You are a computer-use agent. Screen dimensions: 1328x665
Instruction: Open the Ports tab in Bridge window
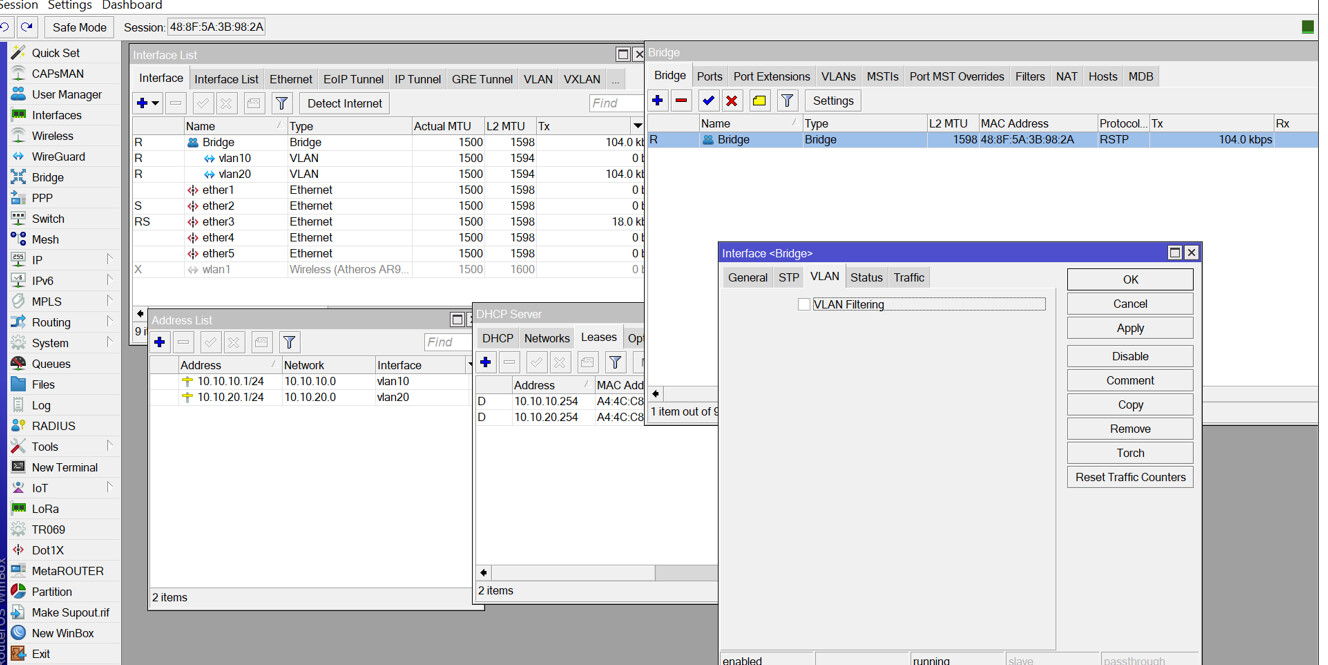(709, 77)
